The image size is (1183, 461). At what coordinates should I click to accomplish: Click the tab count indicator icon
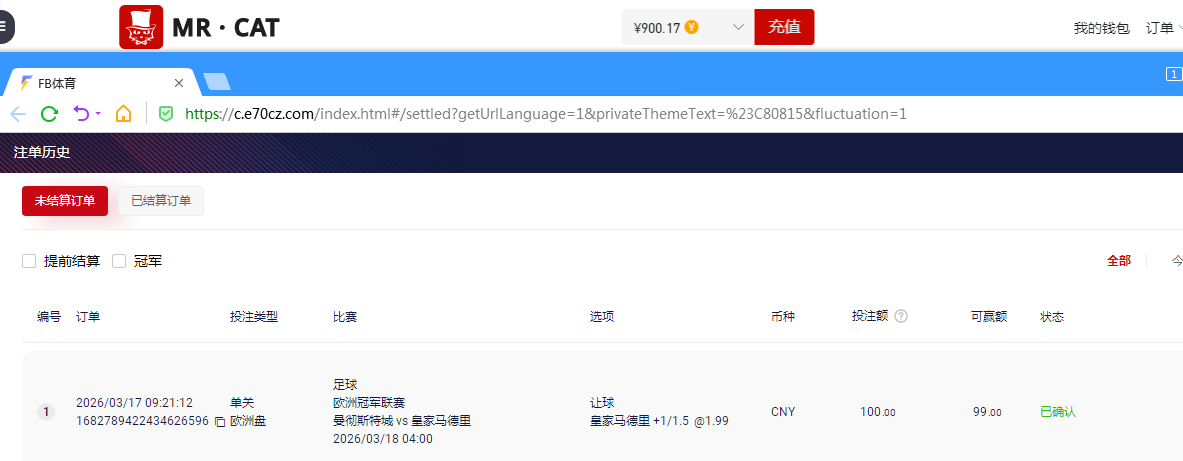pyautogui.click(x=1173, y=74)
